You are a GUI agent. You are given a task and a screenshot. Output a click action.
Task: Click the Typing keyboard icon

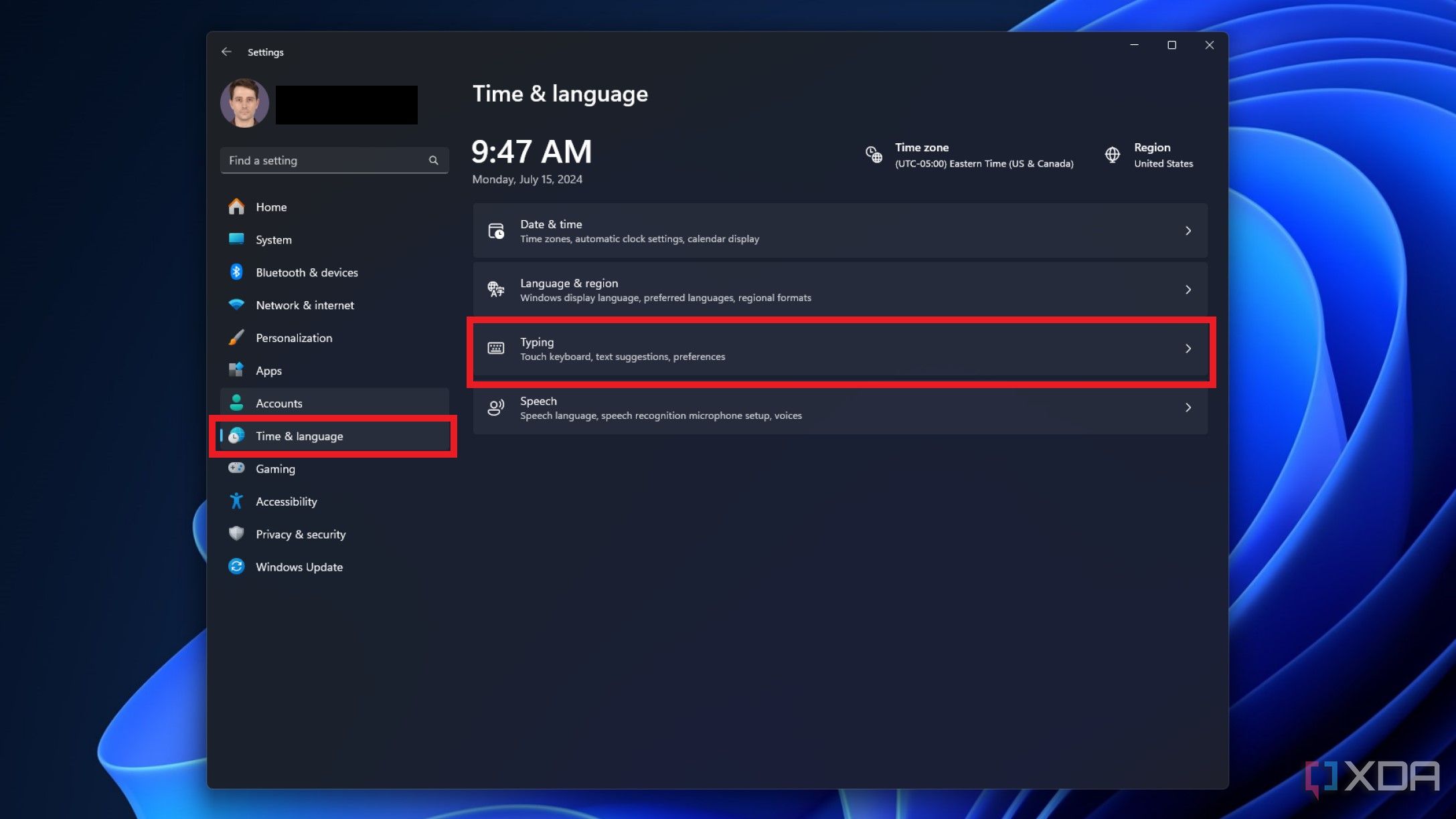[496, 348]
